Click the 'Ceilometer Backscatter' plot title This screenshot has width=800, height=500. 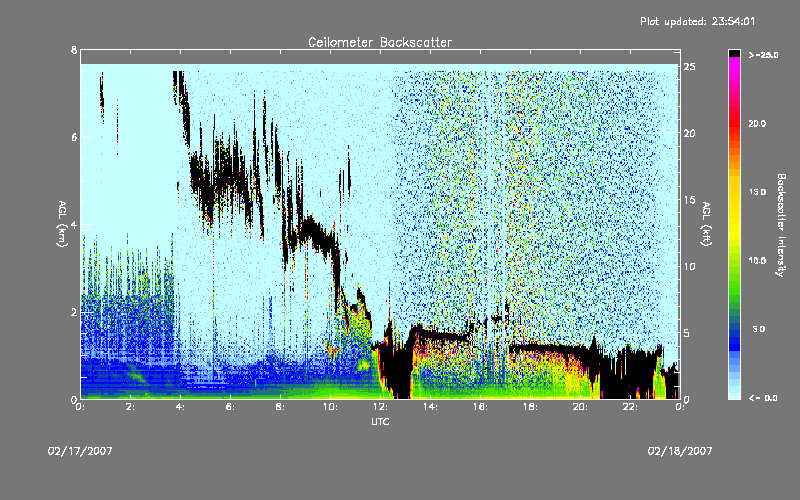380,42
